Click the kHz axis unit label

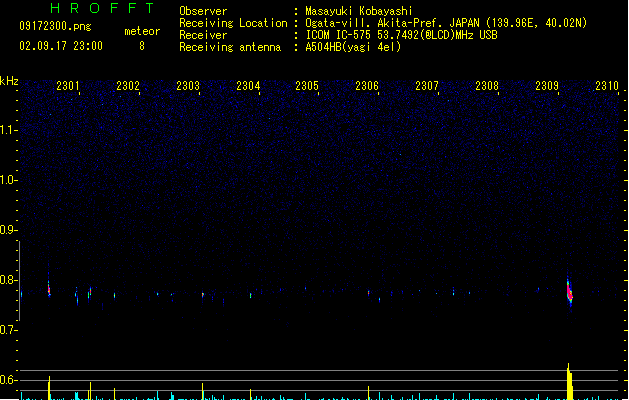click(x=9, y=81)
